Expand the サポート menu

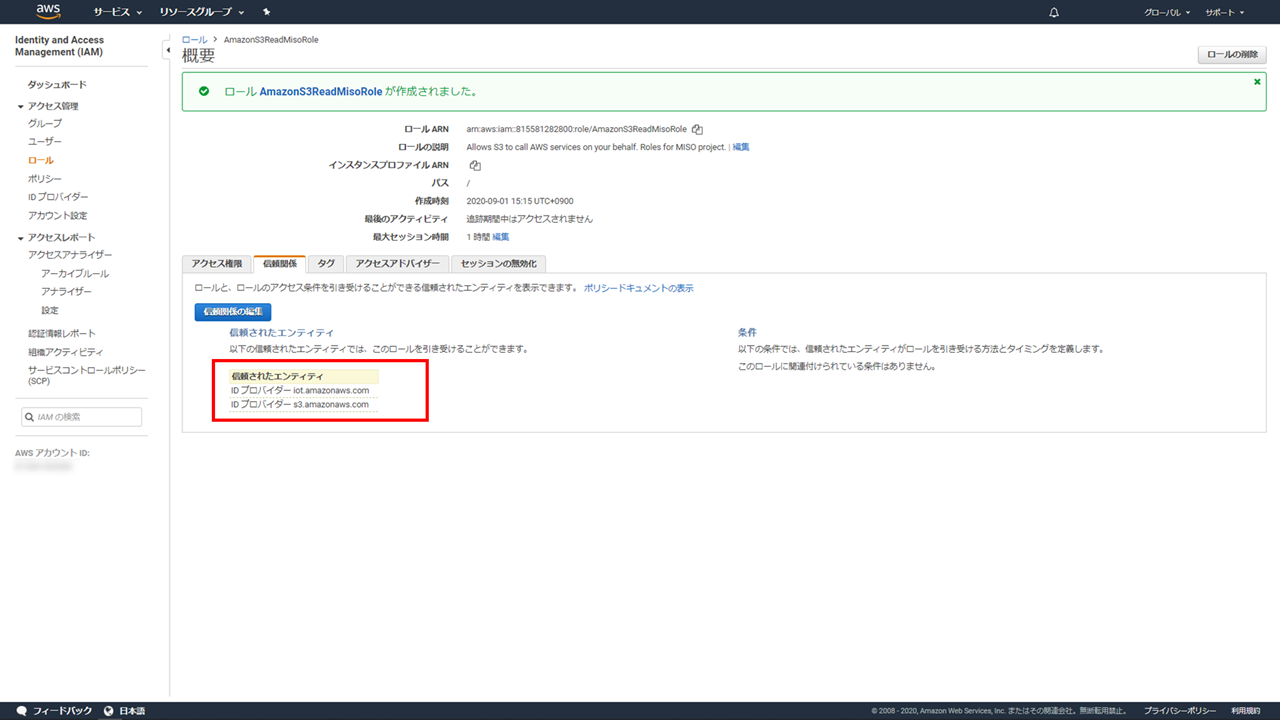[1224, 12]
